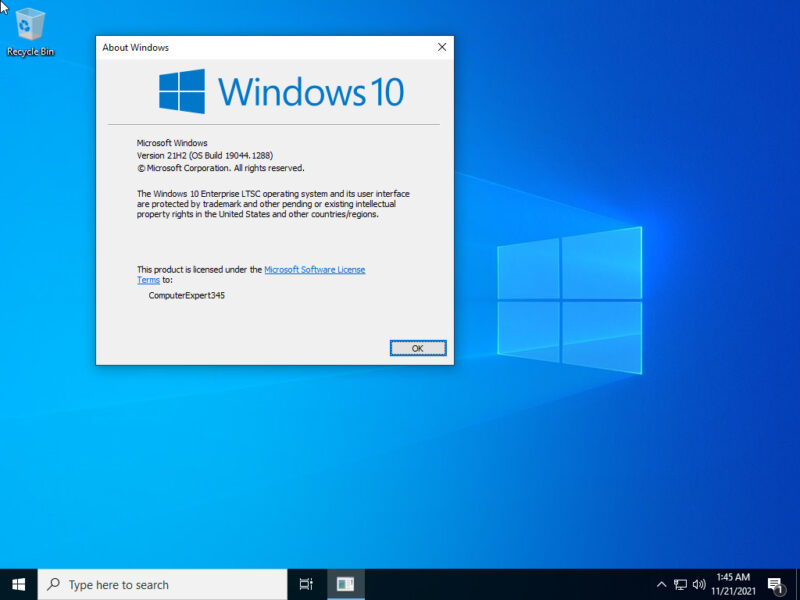Click the volume speaker icon
The height and width of the screenshot is (600, 800).
(x=700, y=584)
